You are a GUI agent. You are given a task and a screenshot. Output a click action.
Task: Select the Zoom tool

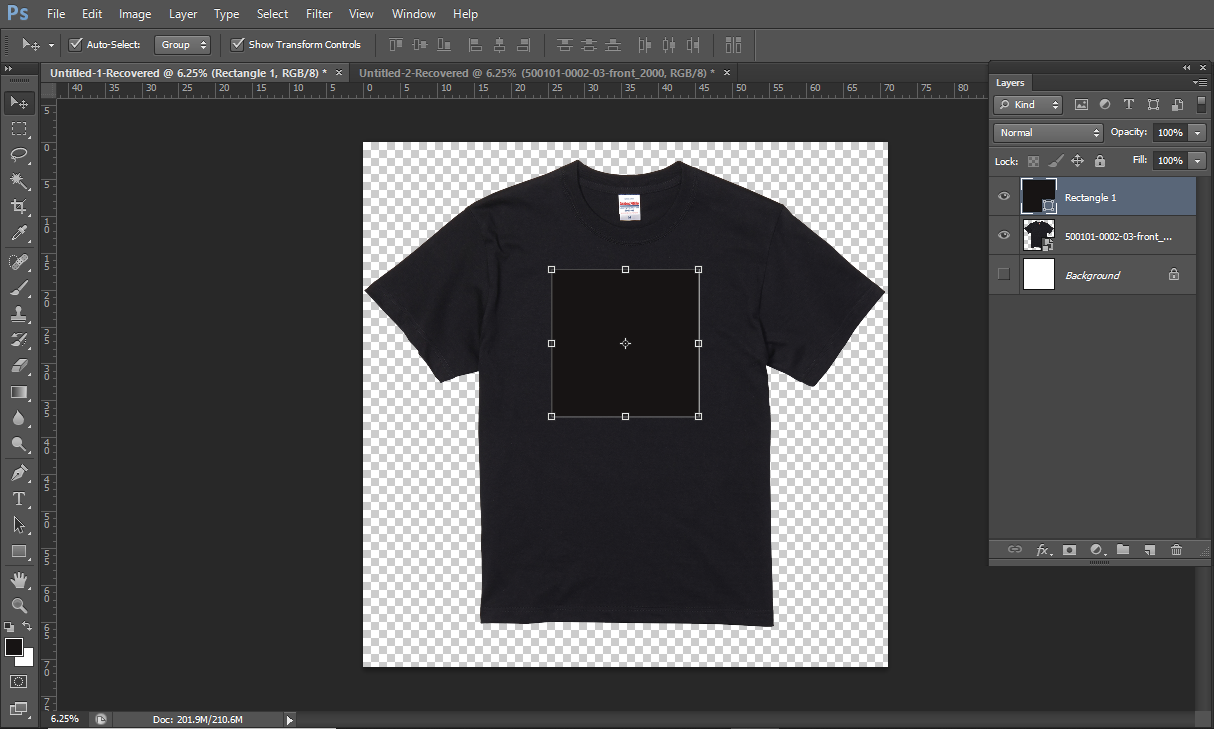[x=18, y=605]
